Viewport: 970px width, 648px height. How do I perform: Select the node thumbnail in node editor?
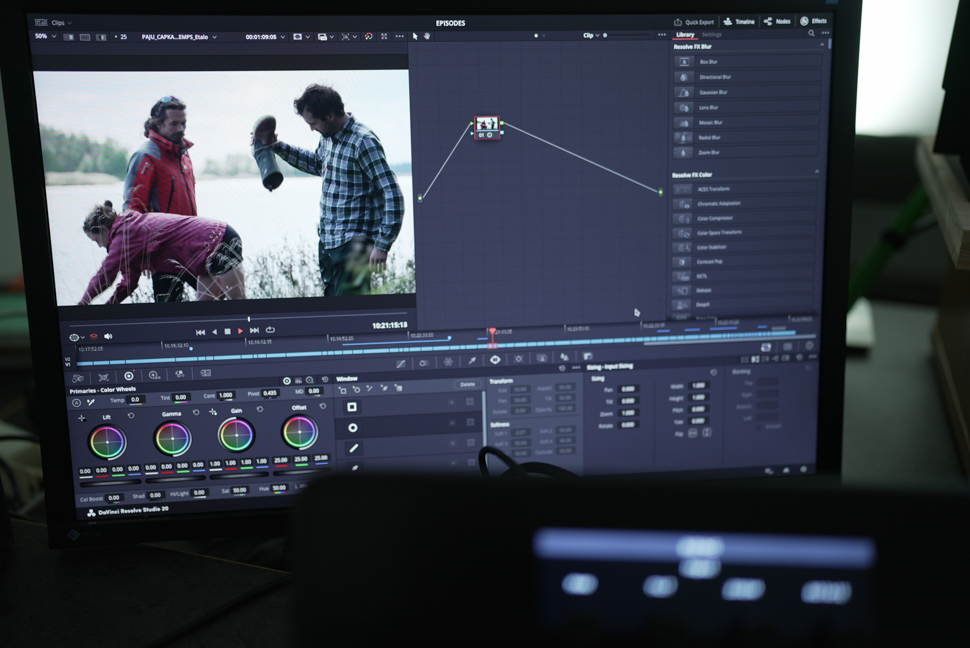(487, 127)
